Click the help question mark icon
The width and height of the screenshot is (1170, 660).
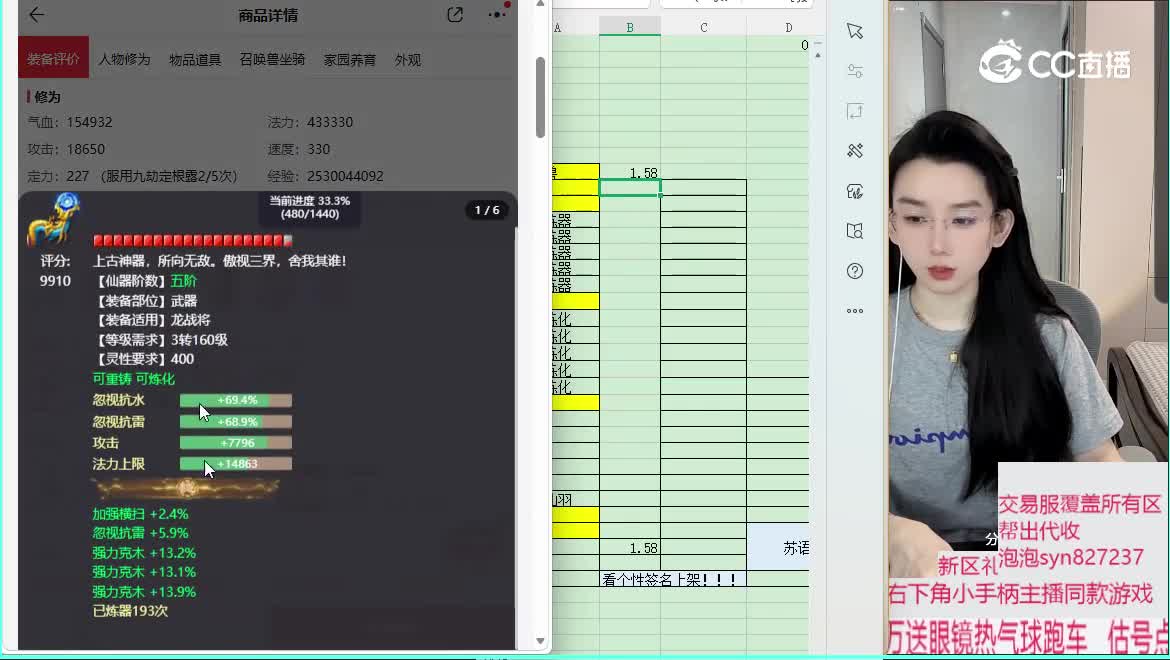(x=854, y=271)
